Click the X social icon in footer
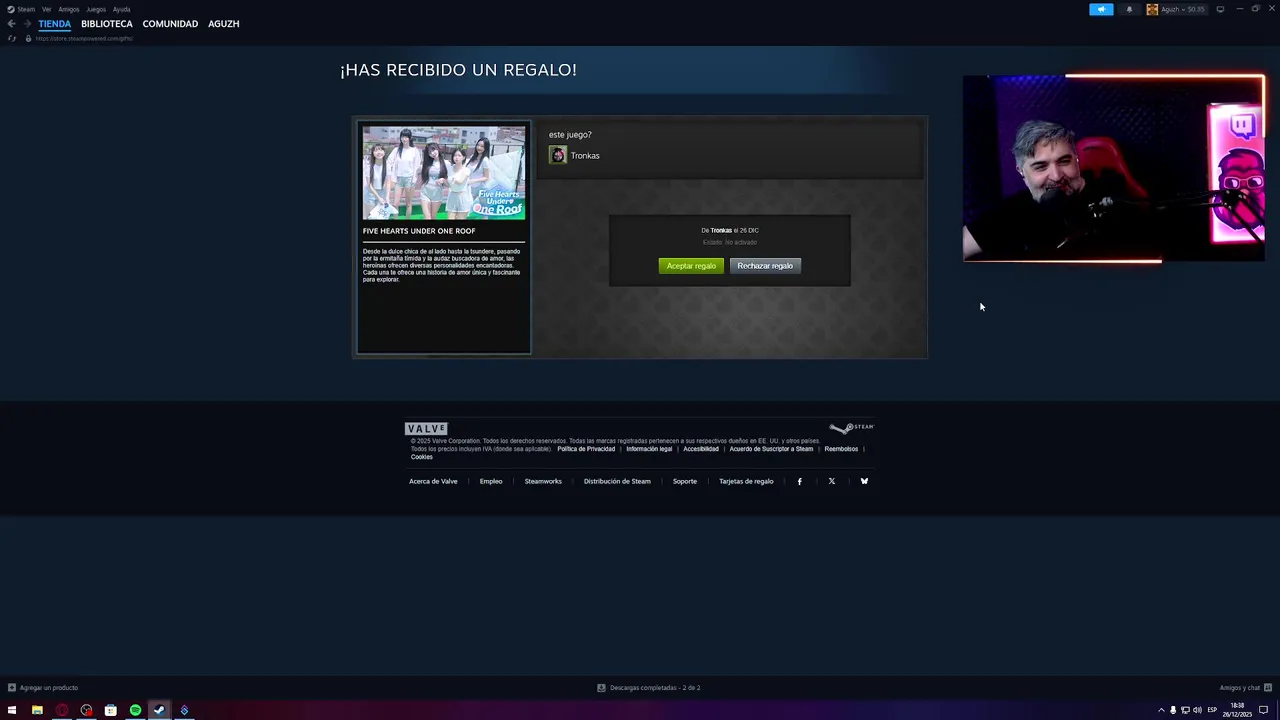 click(x=831, y=481)
